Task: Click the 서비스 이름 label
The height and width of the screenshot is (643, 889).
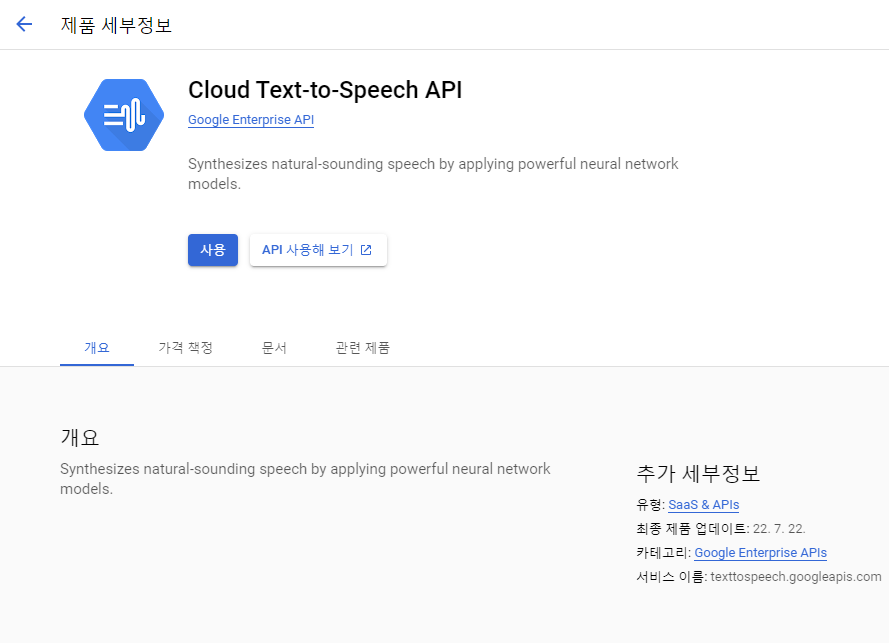Action: pyautogui.click(x=670, y=577)
